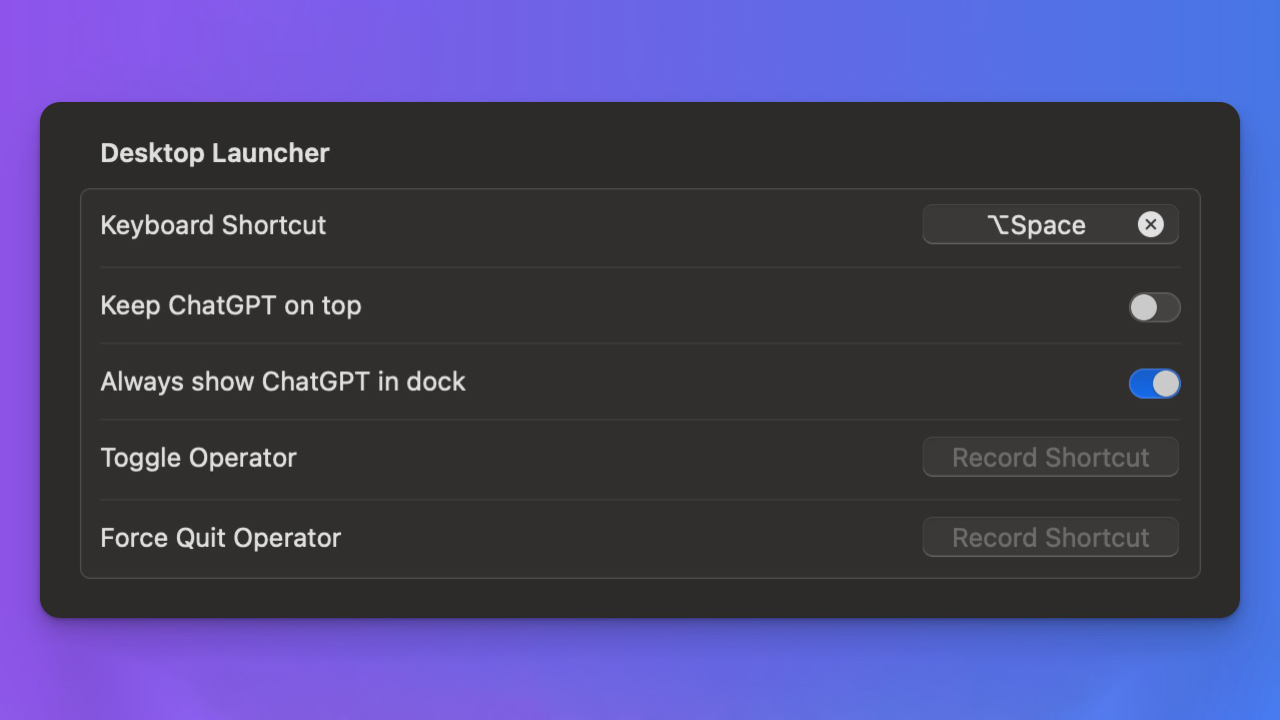Click the Toggle Operator label text

pyautogui.click(x=199, y=457)
